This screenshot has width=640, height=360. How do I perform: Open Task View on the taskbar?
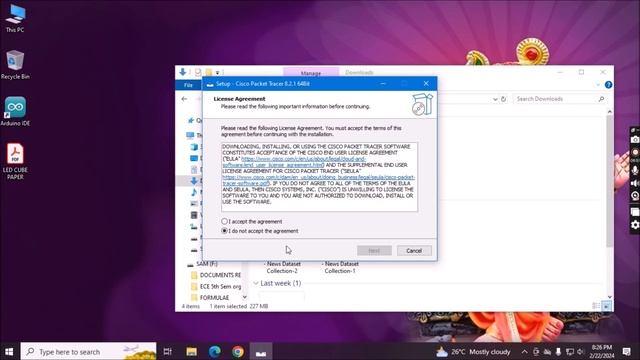(x=168, y=351)
